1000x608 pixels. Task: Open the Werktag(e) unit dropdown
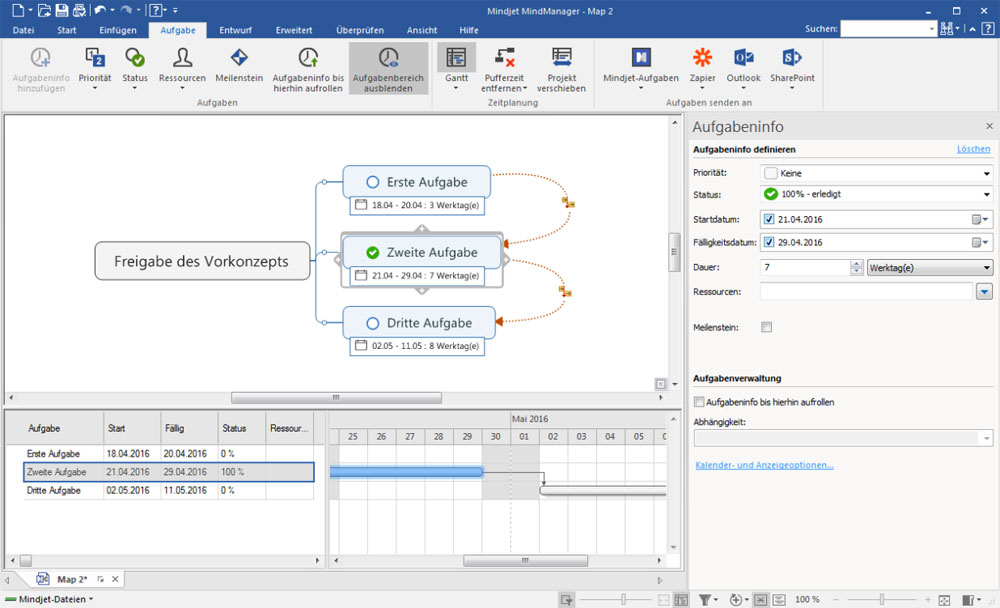(x=986, y=268)
